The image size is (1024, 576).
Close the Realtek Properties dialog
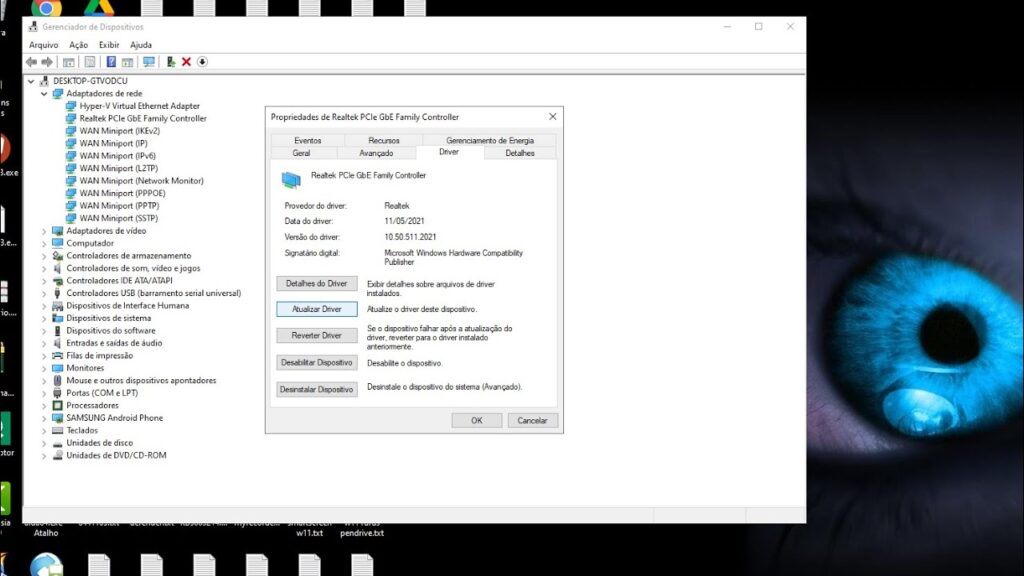pyautogui.click(x=552, y=116)
